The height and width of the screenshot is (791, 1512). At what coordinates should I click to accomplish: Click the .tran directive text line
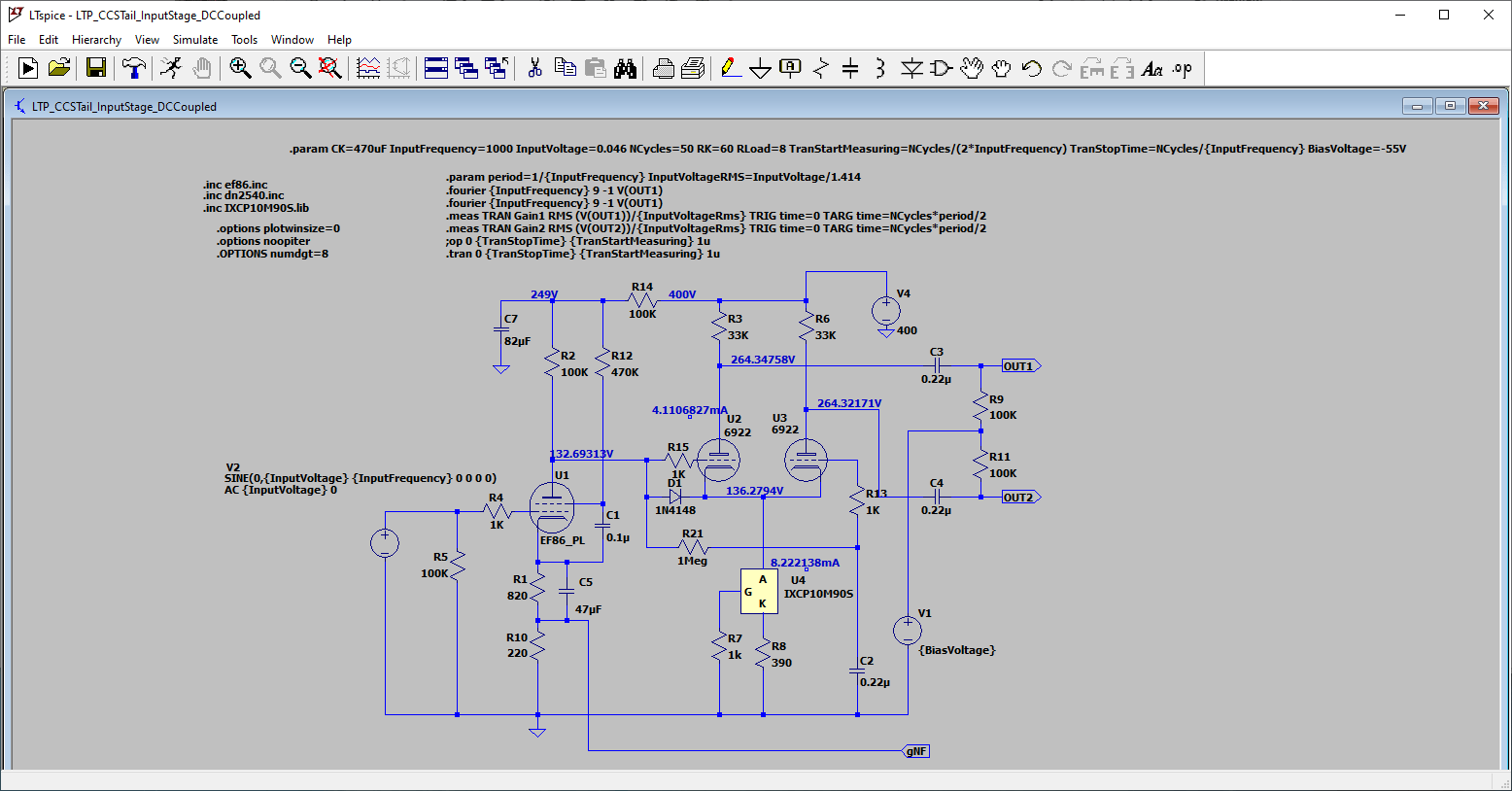[583, 254]
